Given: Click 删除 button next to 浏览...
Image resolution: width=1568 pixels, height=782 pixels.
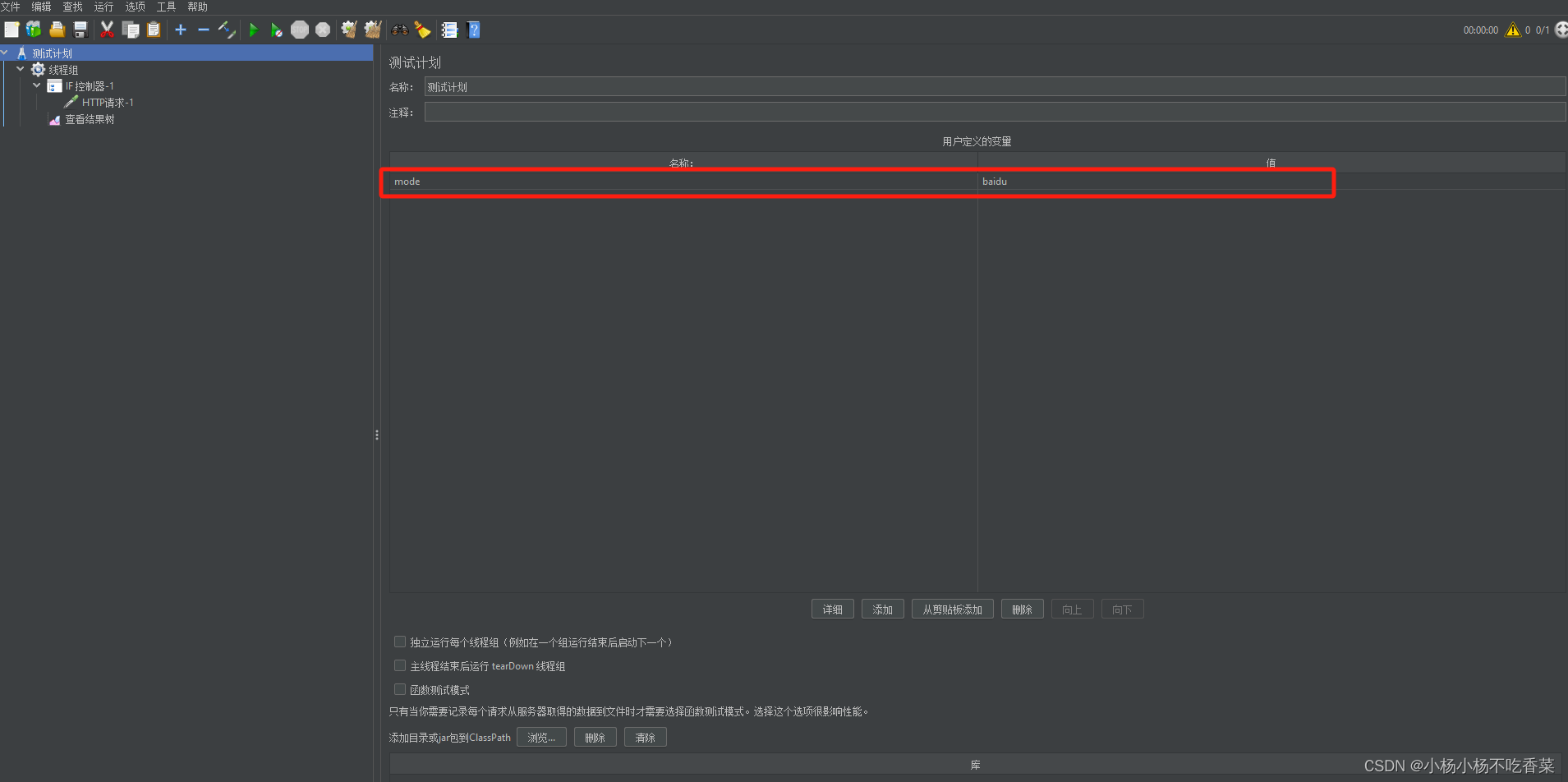Looking at the screenshot, I should click(x=595, y=738).
